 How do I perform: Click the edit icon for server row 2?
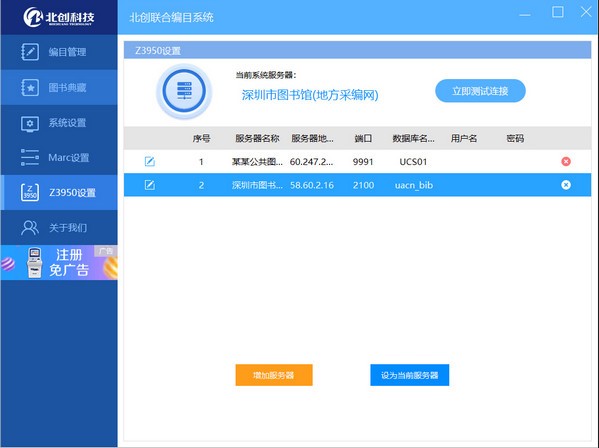[150, 185]
